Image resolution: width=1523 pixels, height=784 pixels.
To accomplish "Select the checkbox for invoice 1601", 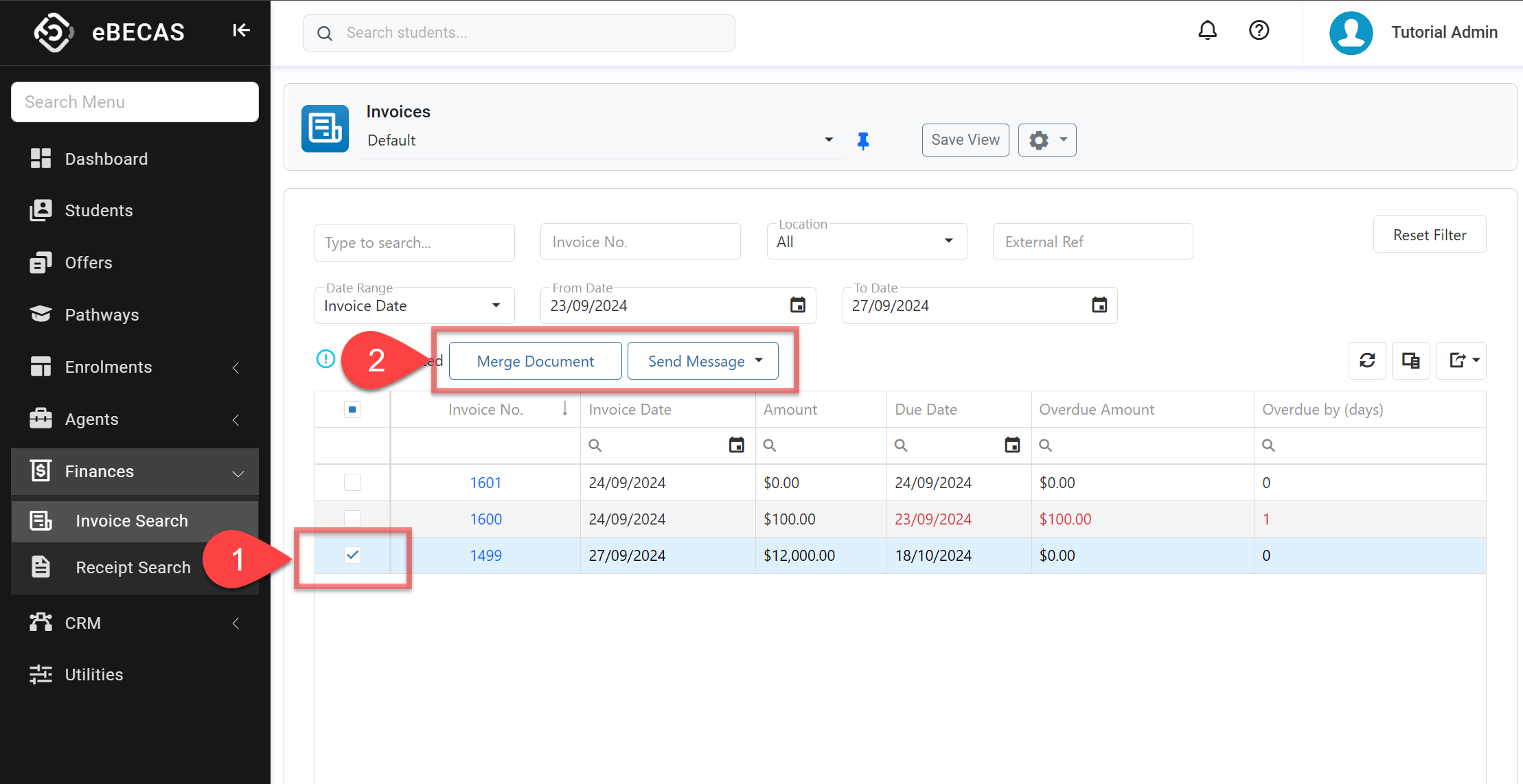I will 352,483.
